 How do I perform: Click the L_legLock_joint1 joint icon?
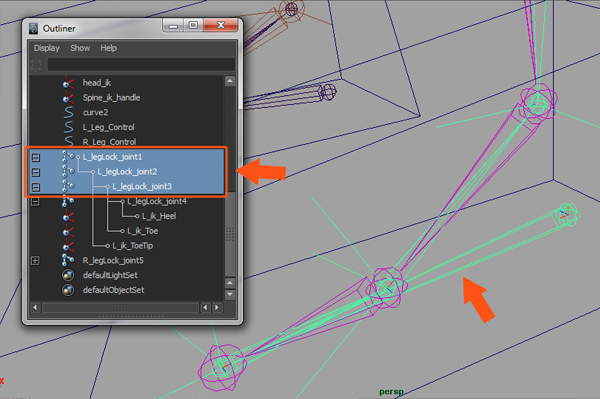pos(68,157)
